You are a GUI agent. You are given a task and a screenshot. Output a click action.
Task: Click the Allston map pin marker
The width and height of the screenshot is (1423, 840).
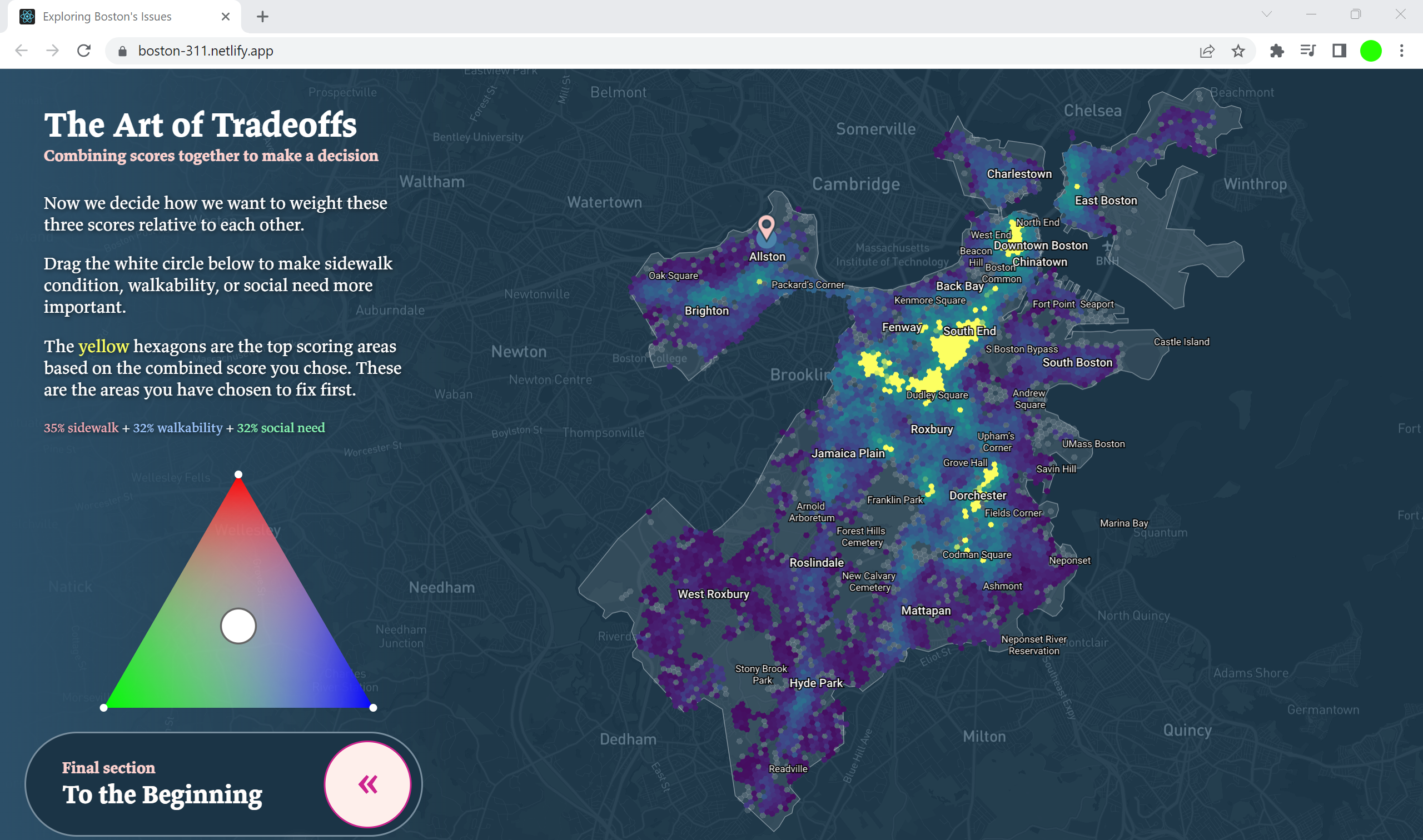coord(766,227)
